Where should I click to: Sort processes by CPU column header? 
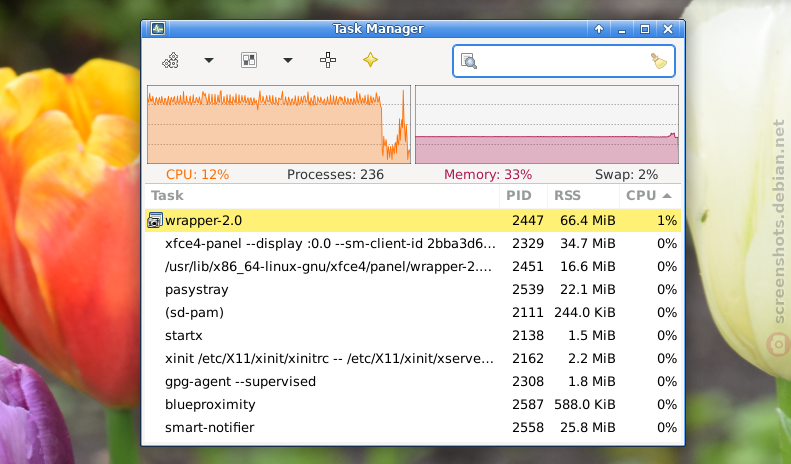(650, 196)
